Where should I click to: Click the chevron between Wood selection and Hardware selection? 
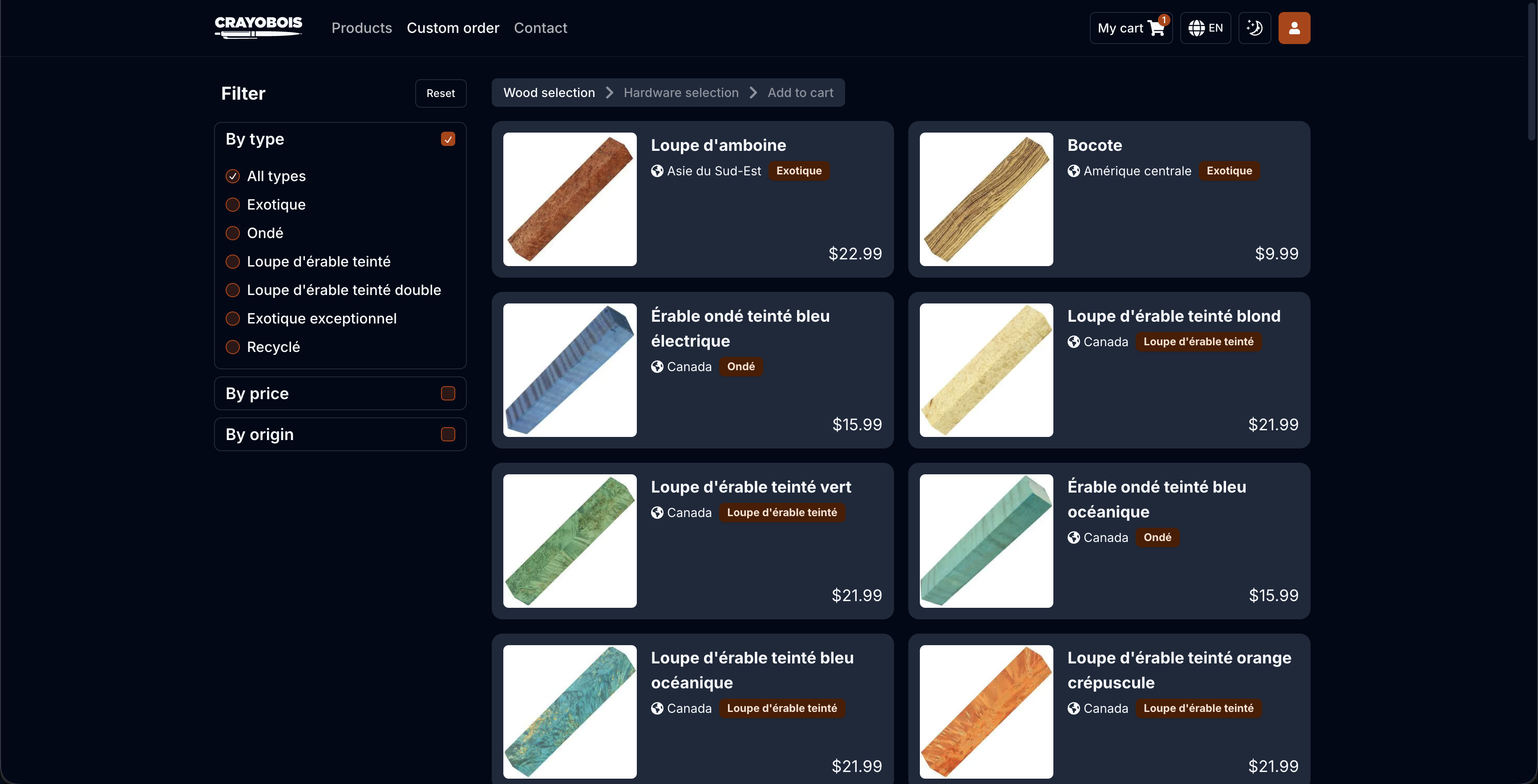(x=609, y=93)
